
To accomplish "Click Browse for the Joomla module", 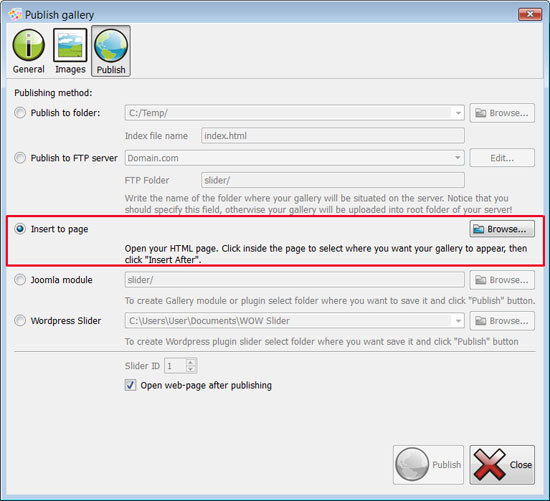I will [x=502, y=280].
